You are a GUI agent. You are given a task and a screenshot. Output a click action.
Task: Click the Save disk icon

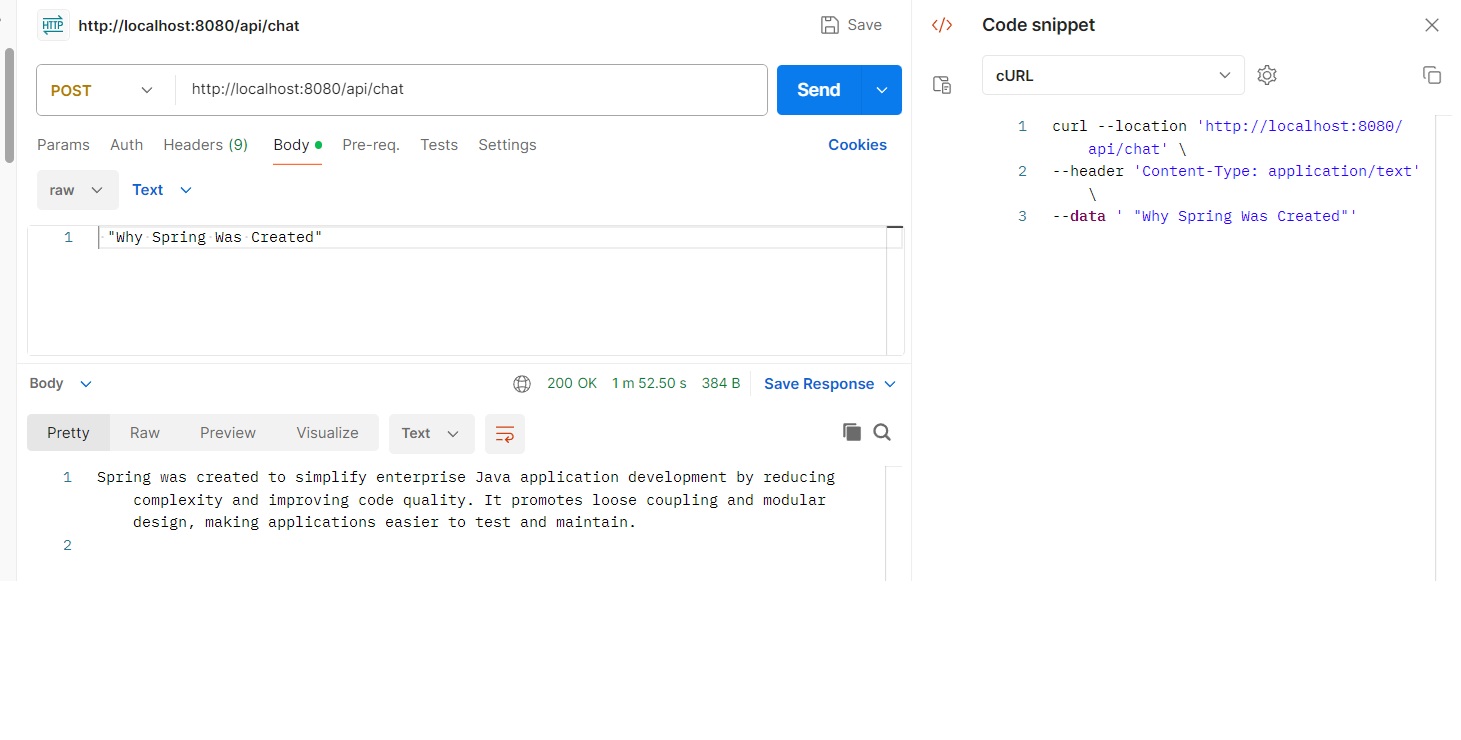(x=829, y=25)
